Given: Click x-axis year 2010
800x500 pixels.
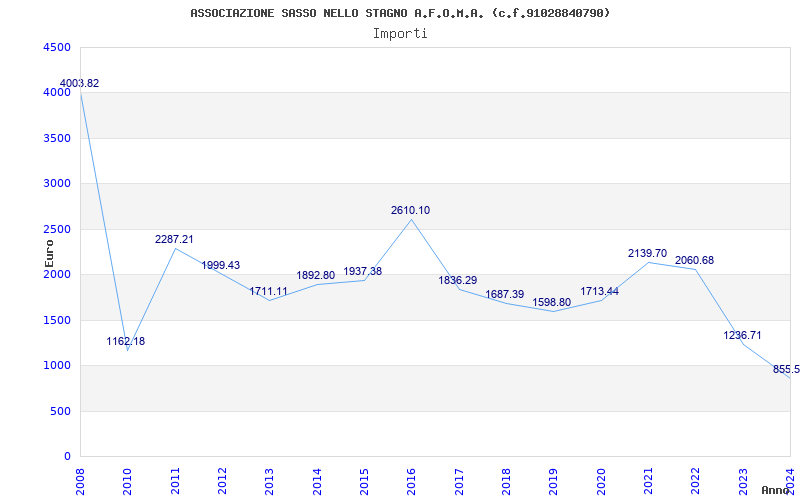Looking at the screenshot, I should coord(128,481).
